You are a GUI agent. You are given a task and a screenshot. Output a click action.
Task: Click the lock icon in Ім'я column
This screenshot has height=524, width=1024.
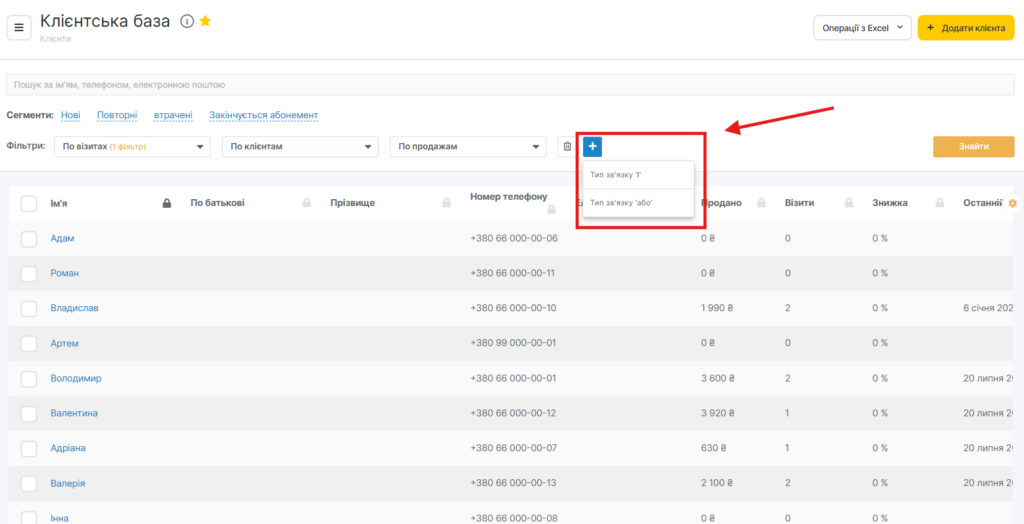(x=168, y=203)
